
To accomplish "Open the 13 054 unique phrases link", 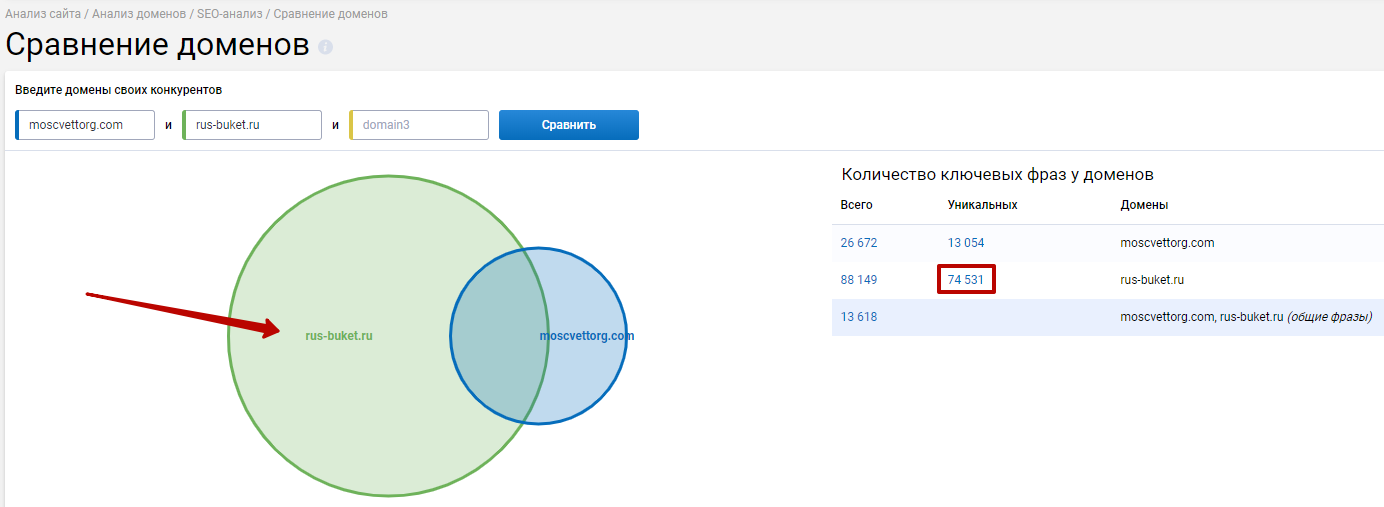I will tap(966, 243).
